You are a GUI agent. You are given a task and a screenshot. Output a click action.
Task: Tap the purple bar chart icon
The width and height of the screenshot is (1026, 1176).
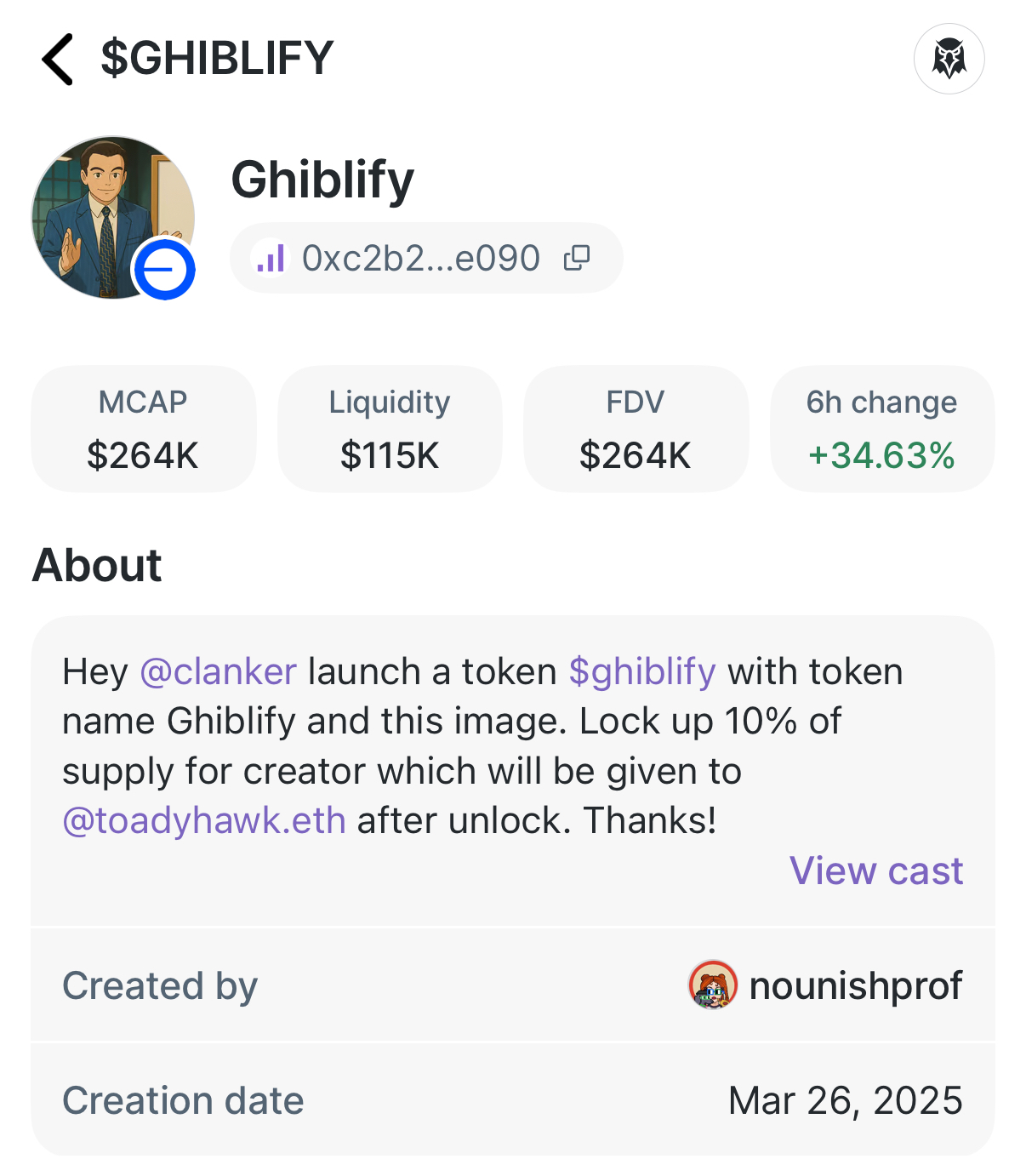point(271,258)
